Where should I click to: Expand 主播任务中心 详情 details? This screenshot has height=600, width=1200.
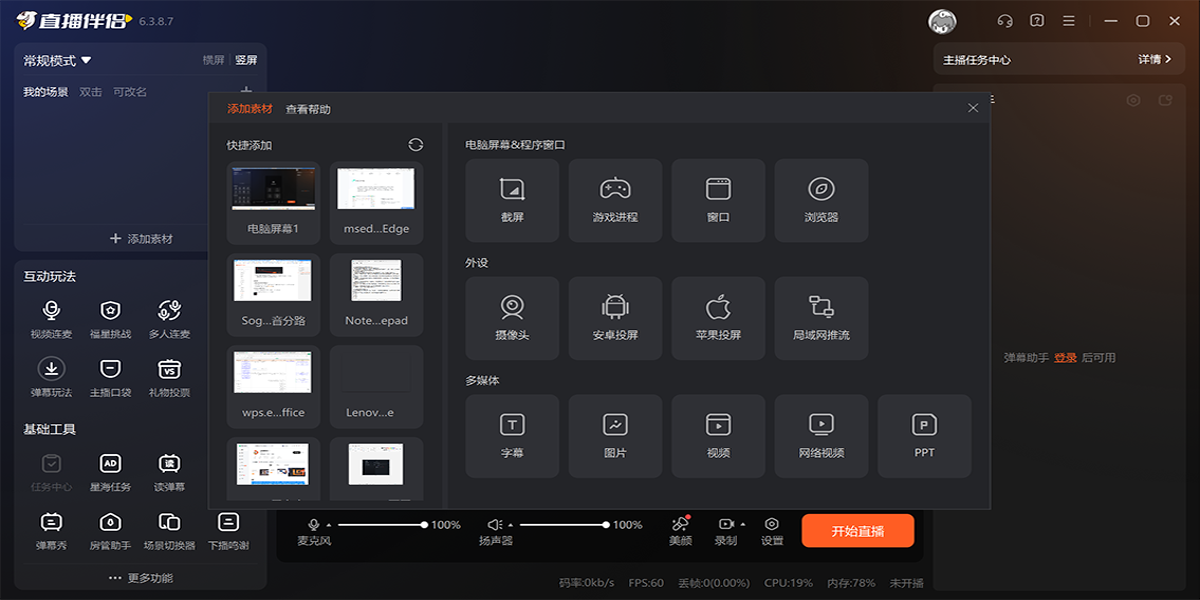[x=1154, y=60]
